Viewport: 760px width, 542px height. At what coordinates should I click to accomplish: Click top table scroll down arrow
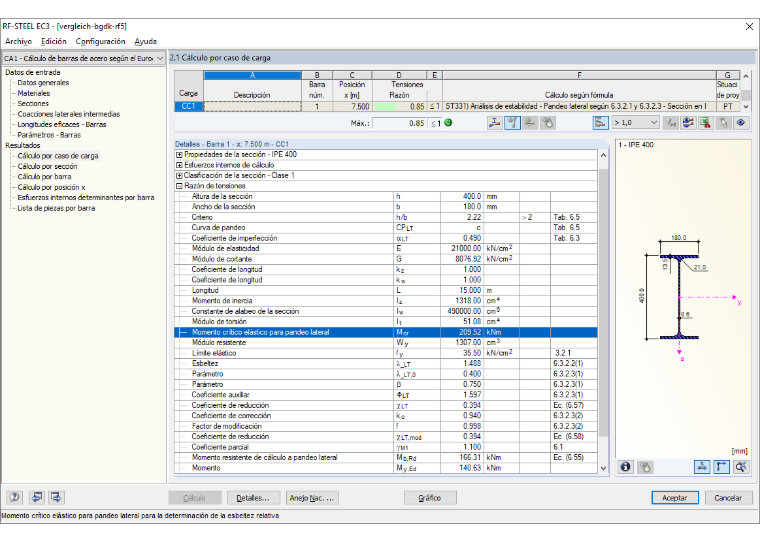746,107
